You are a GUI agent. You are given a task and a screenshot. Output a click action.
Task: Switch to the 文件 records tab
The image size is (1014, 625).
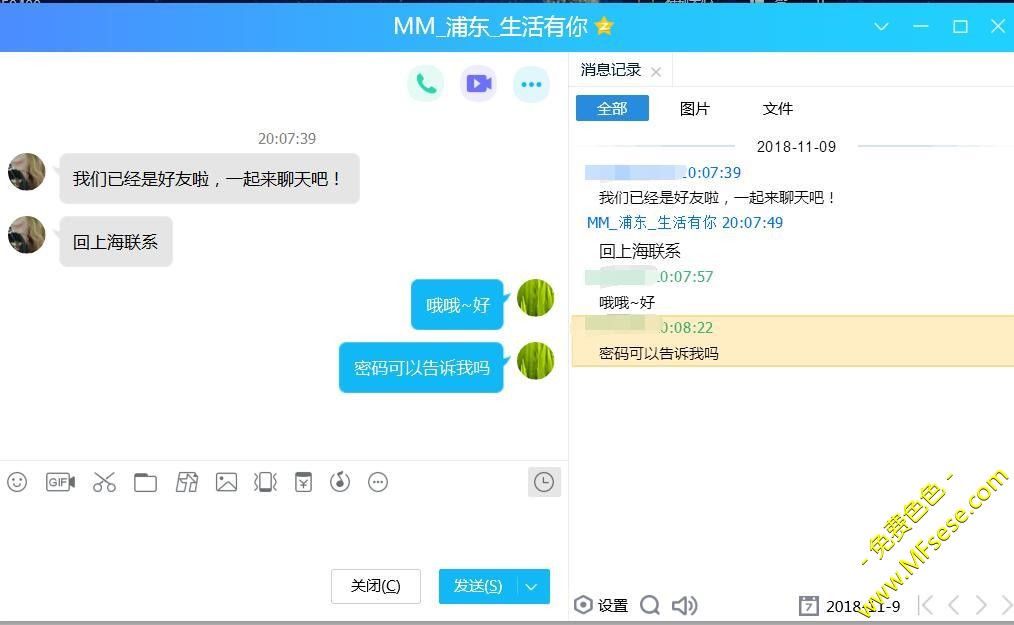777,109
